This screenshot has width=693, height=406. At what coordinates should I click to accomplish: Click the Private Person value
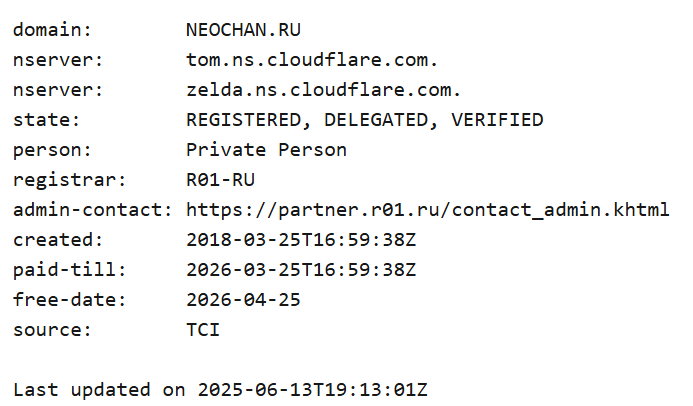267,150
